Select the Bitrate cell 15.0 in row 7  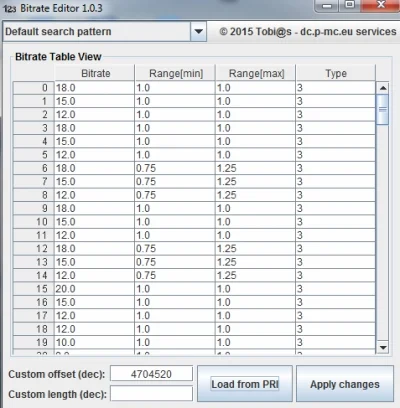coord(95,182)
